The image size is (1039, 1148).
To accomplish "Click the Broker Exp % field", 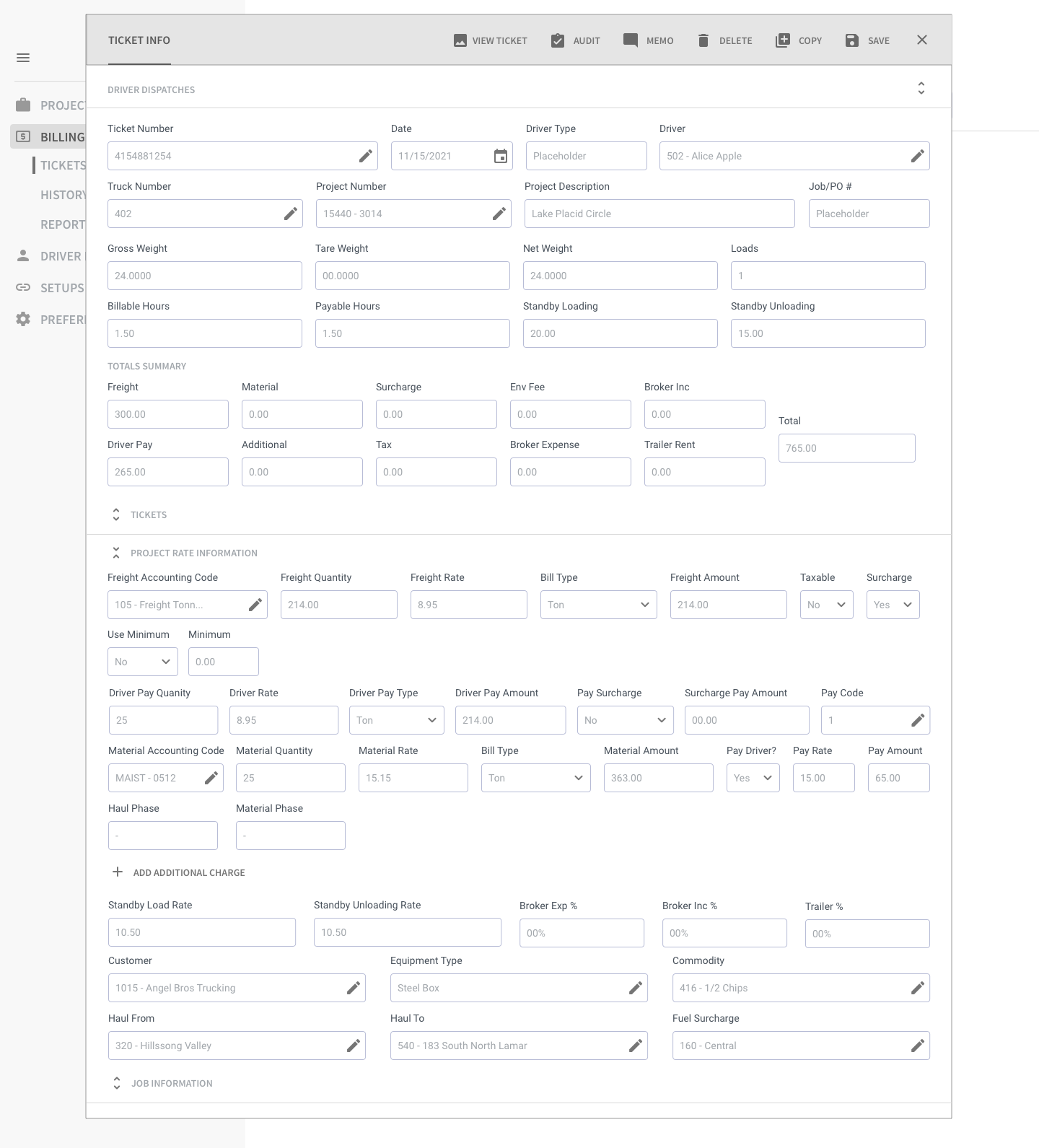I will tap(582, 933).
